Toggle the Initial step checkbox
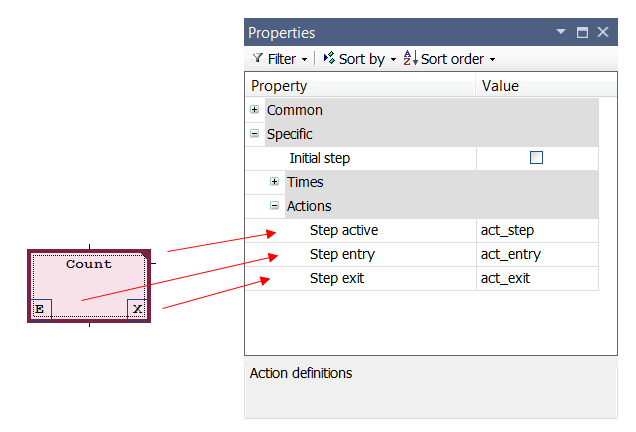Image resolution: width=636 pixels, height=432 pixels. [x=536, y=157]
